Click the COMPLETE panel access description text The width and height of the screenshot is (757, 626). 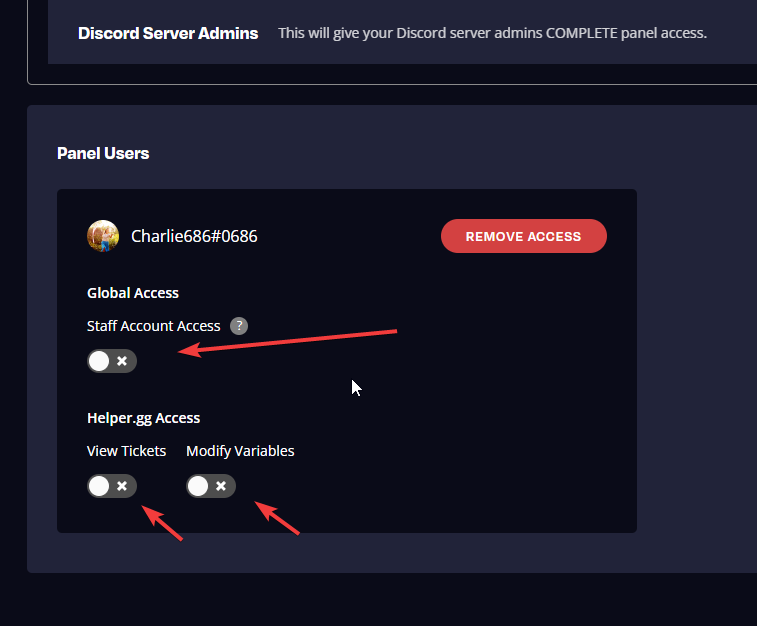[492, 33]
